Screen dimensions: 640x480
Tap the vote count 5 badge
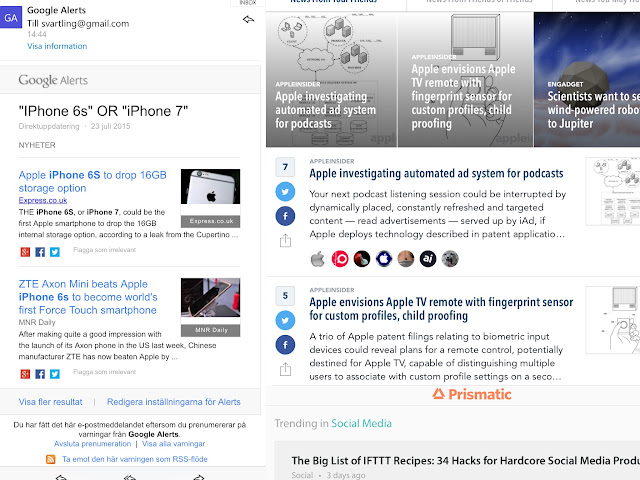(x=285, y=296)
